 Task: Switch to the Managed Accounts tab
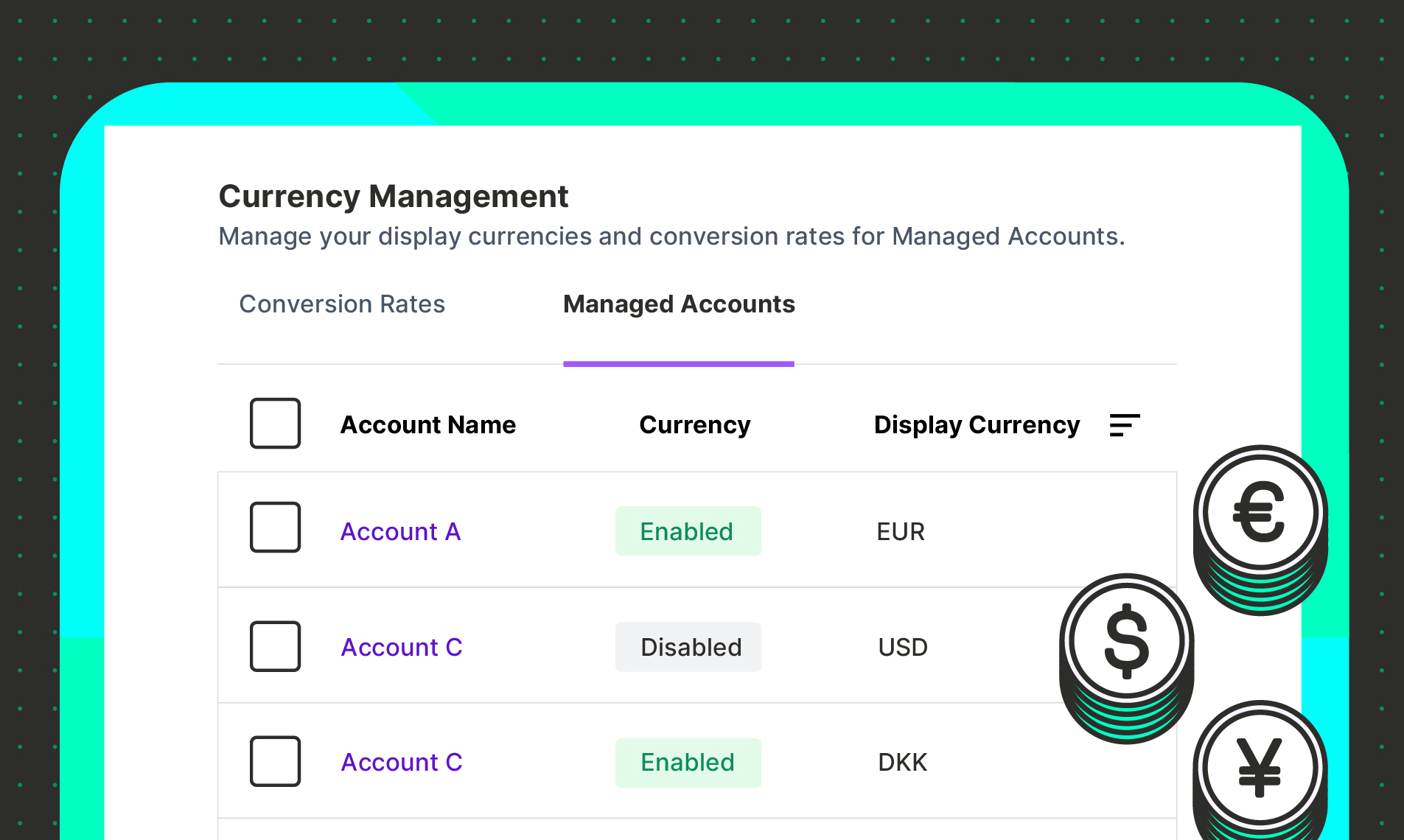678,304
